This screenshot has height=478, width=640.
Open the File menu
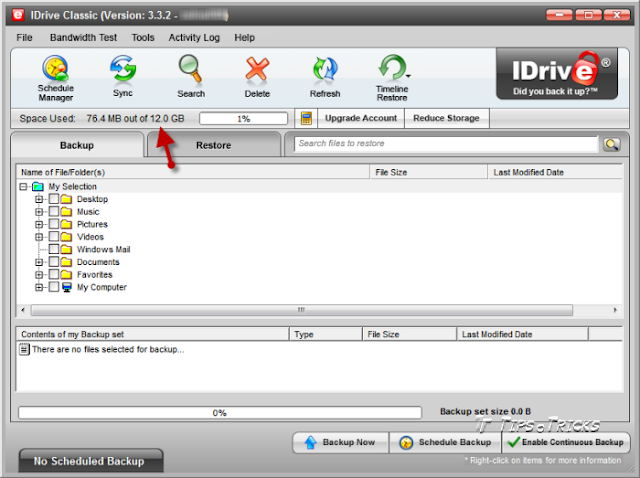(24, 38)
